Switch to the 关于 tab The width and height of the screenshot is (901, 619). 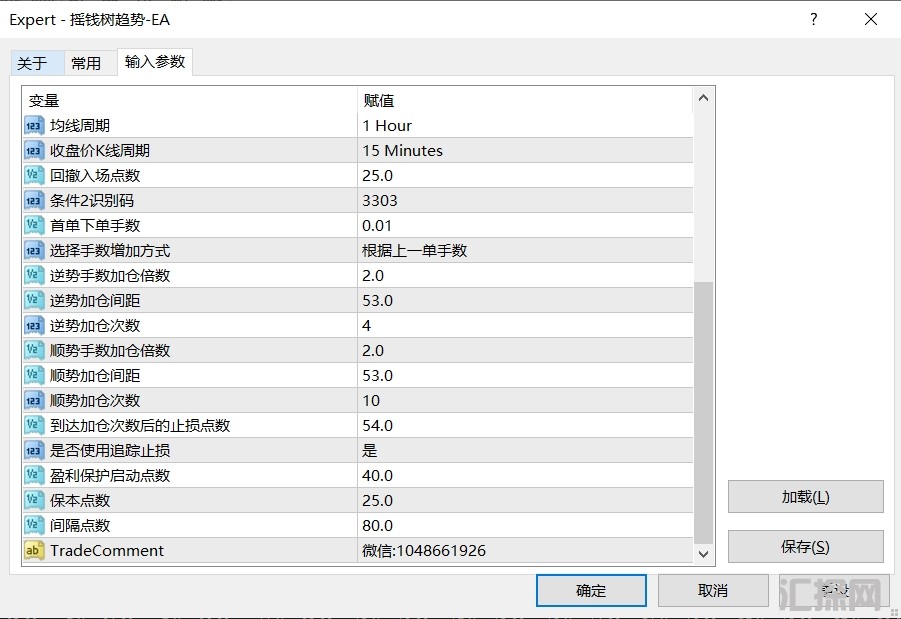click(x=32, y=63)
